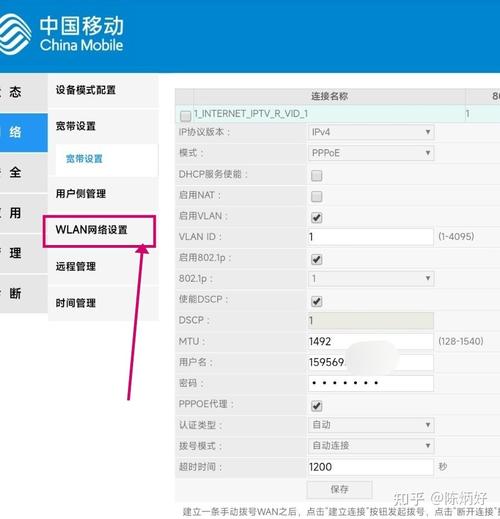Toggle the 启用NAT checkbox
Screen dimensions: 500x519
(x=316, y=197)
